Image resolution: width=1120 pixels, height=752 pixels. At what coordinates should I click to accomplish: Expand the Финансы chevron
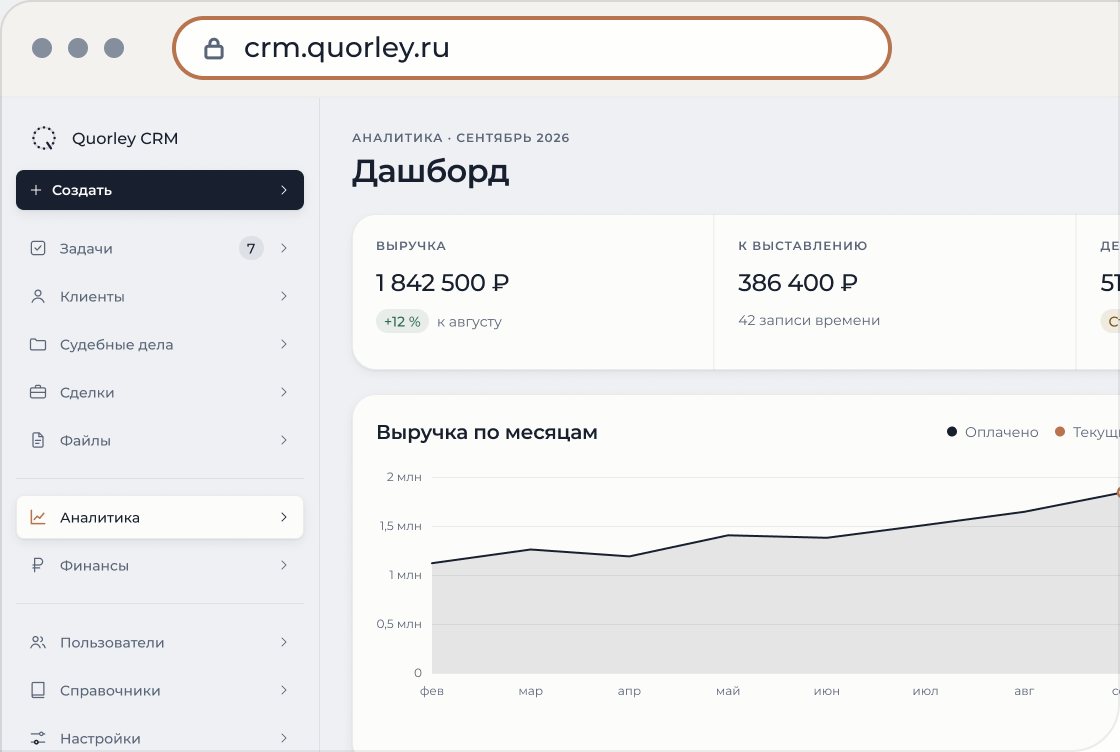pyautogui.click(x=284, y=565)
